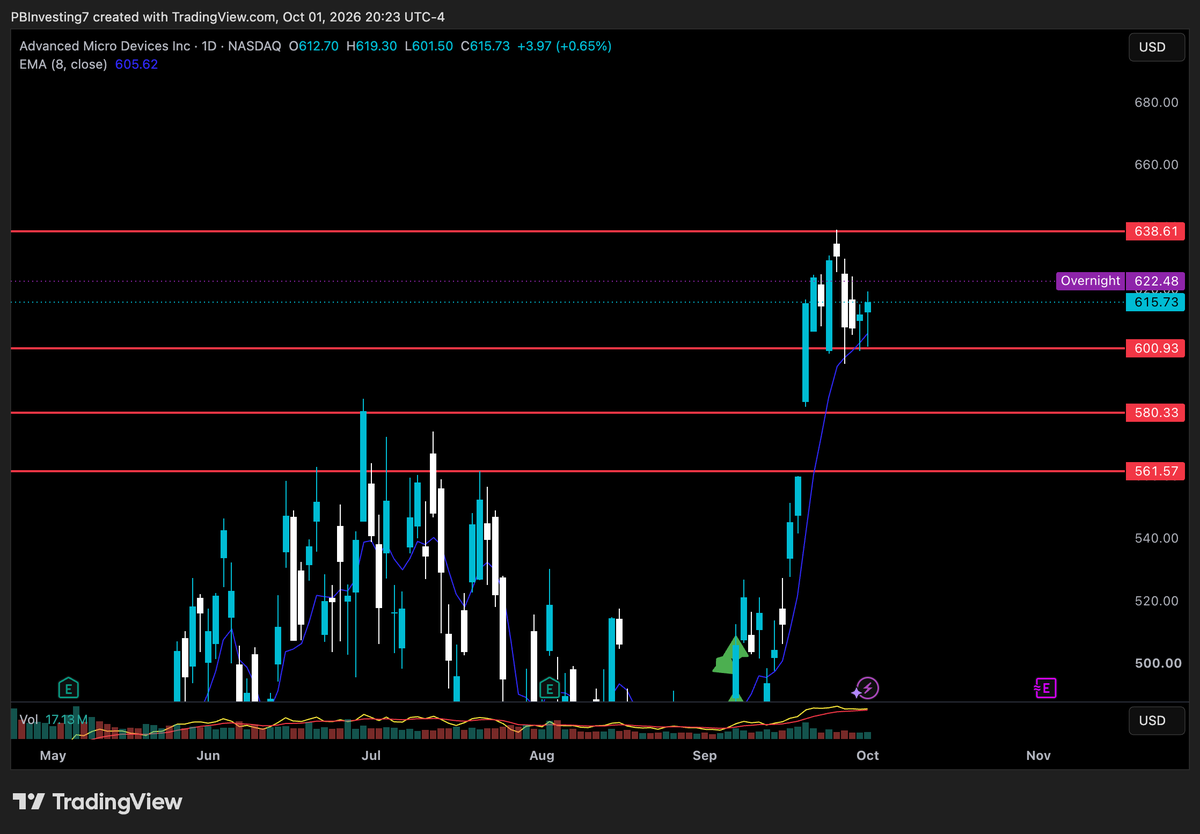Click the Aug label on time axis
Viewport: 1200px width, 834px height.
coord(541,755)
